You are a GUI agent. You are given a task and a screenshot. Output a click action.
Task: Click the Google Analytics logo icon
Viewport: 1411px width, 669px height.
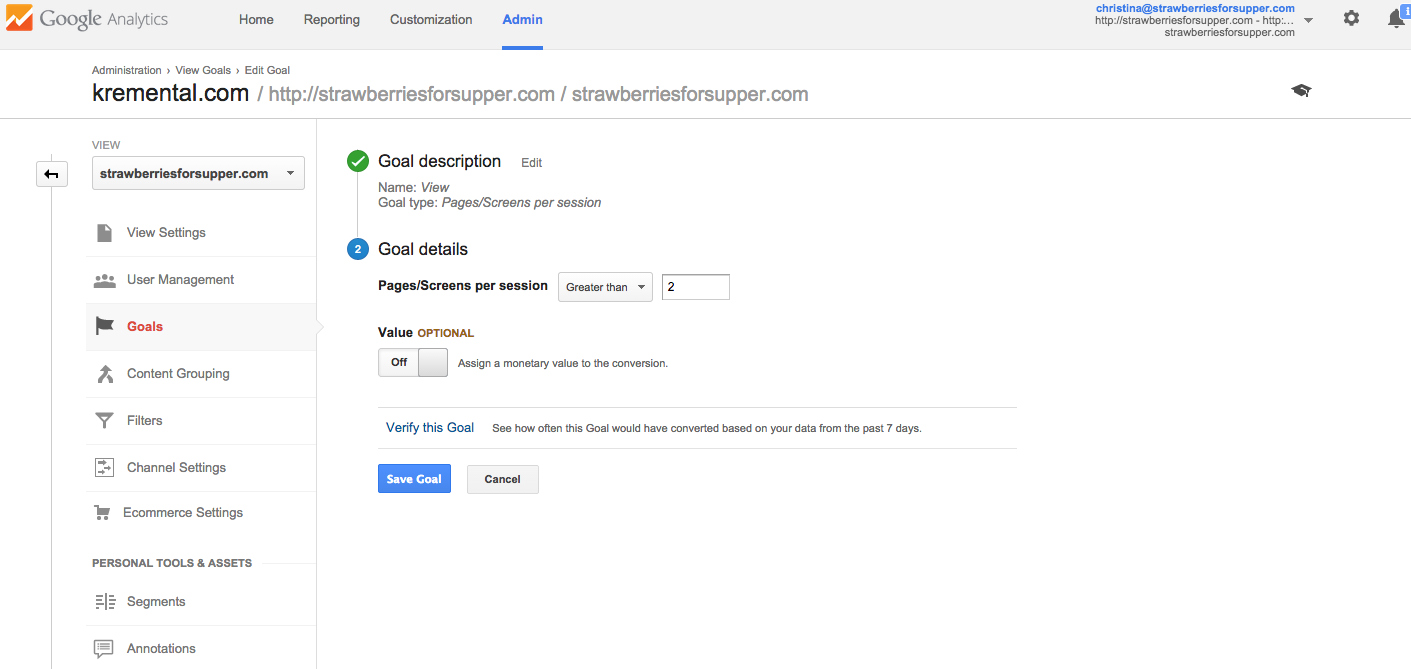click(18, 19)
